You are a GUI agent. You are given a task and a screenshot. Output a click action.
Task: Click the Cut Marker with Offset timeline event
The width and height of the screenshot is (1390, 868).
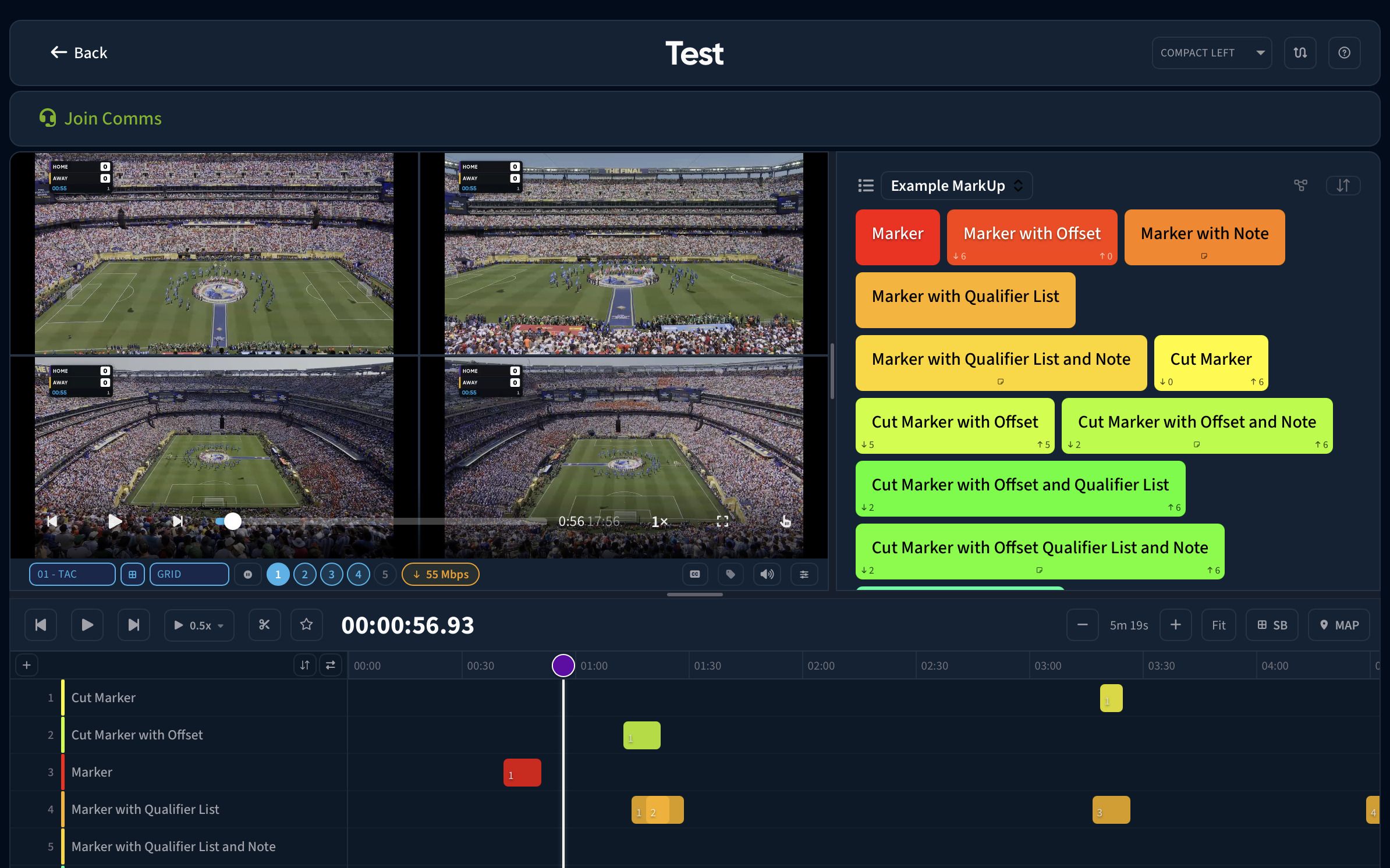pos(642,735)
